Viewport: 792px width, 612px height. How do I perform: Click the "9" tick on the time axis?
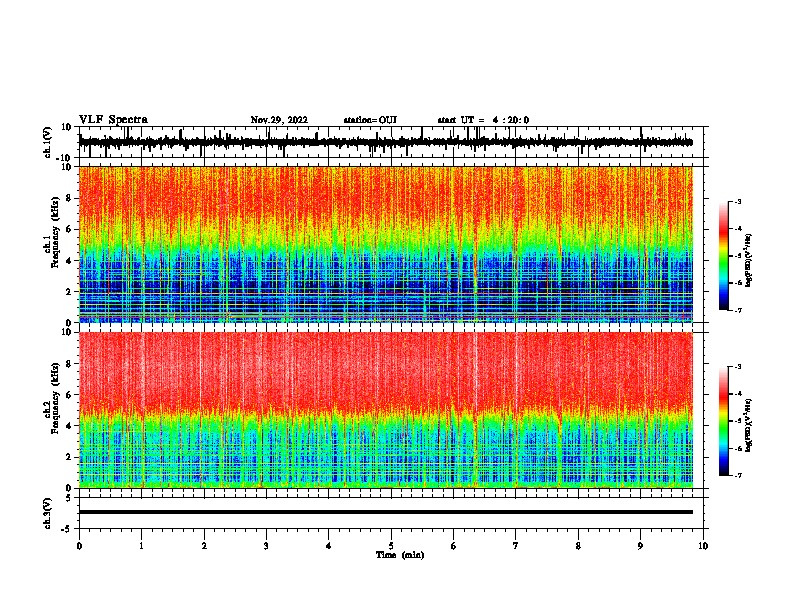[x=640, y=546]
